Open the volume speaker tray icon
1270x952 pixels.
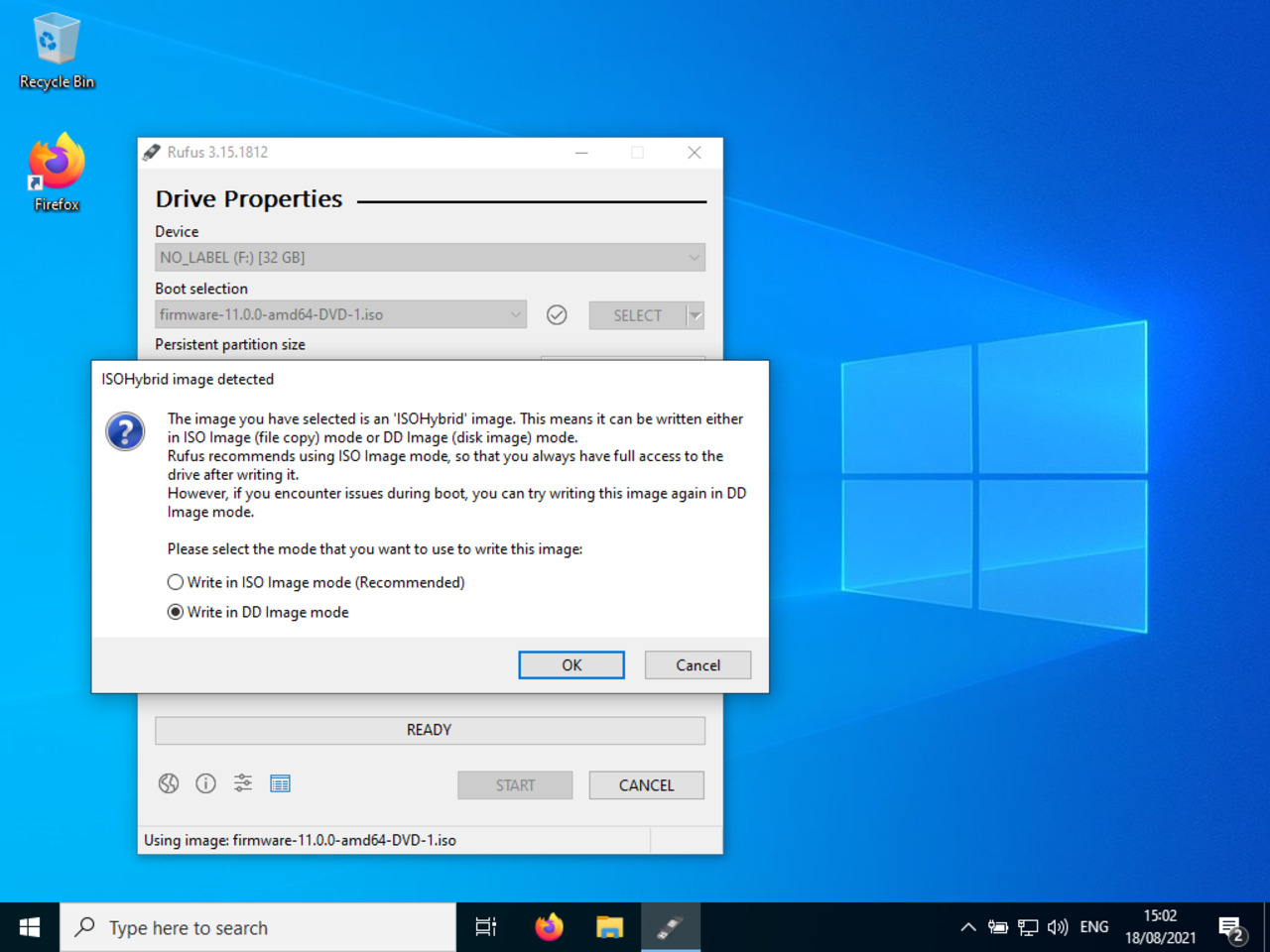[1058, 927]
